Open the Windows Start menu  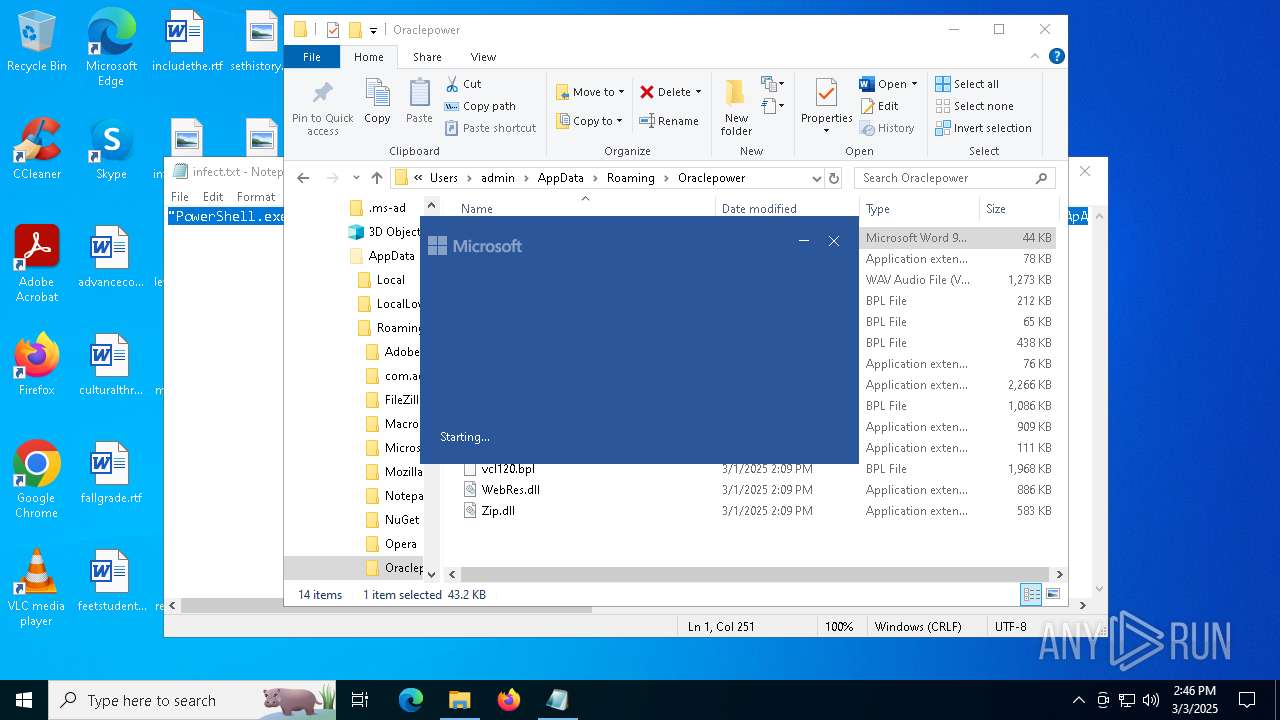(24, 700)
